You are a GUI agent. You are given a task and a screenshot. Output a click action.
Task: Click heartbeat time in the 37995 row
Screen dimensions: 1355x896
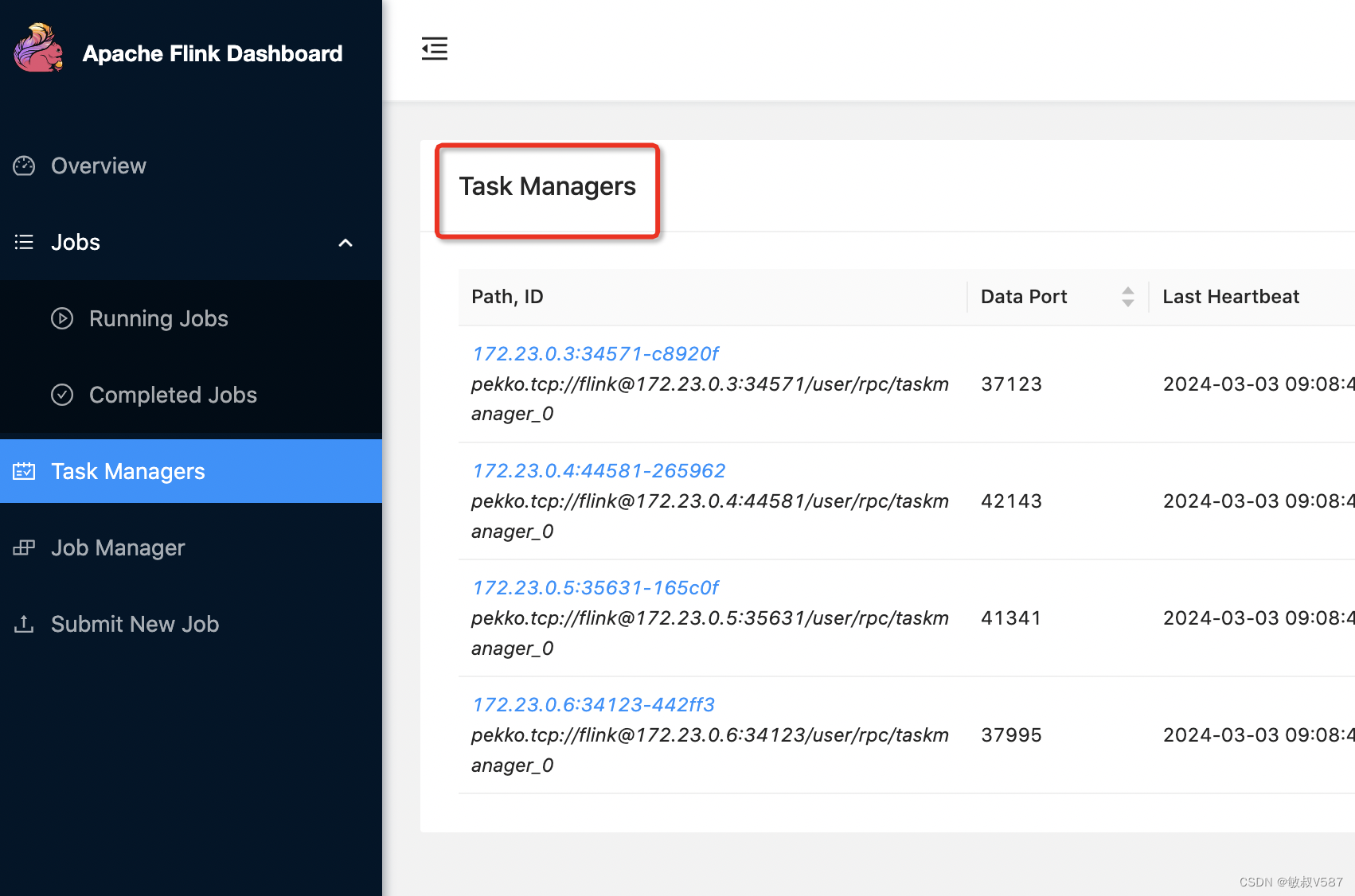pyautogui.click(x=1259, y=735)
